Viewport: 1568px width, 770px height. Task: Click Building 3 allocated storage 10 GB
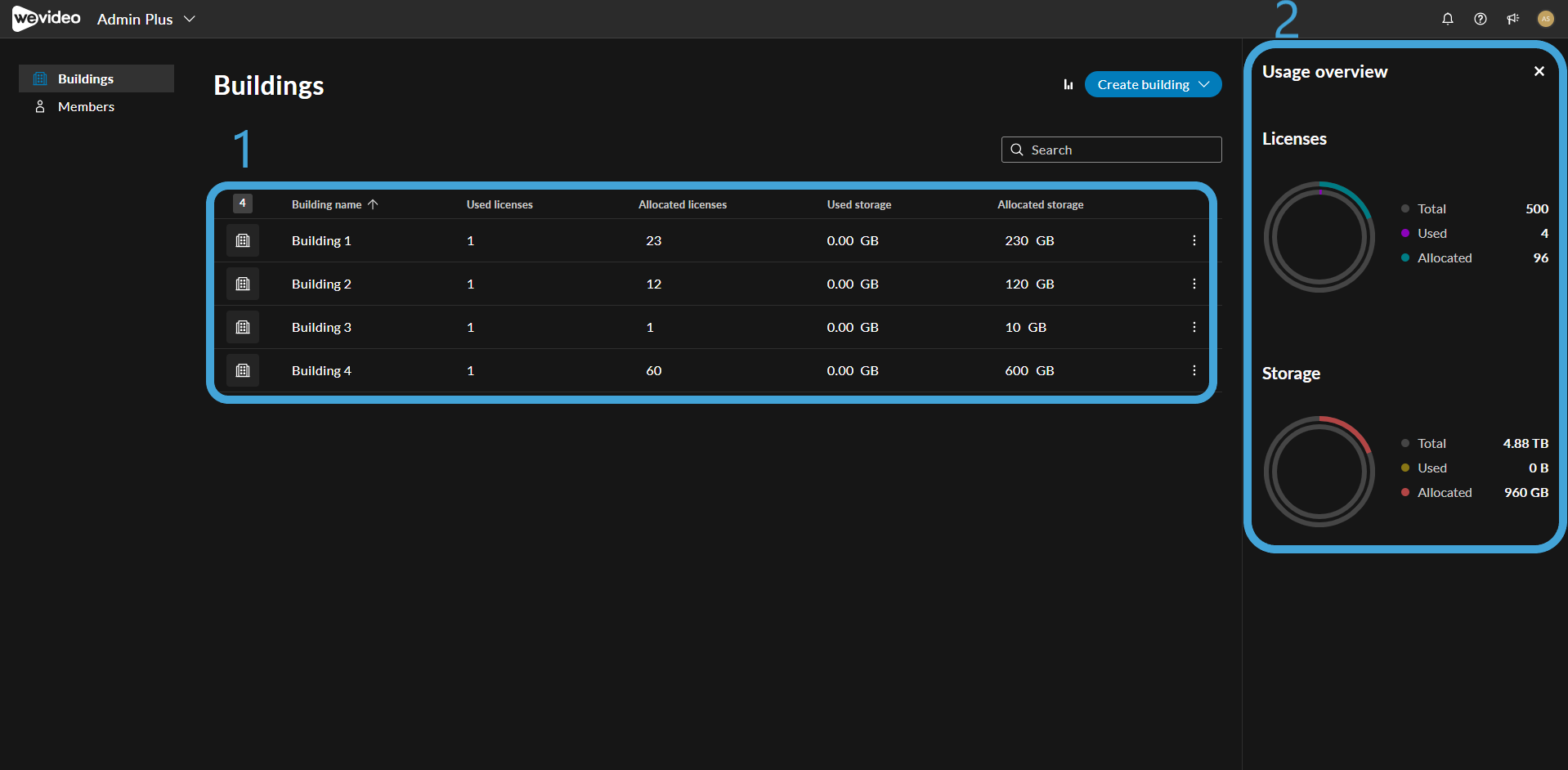point(1025,327)
